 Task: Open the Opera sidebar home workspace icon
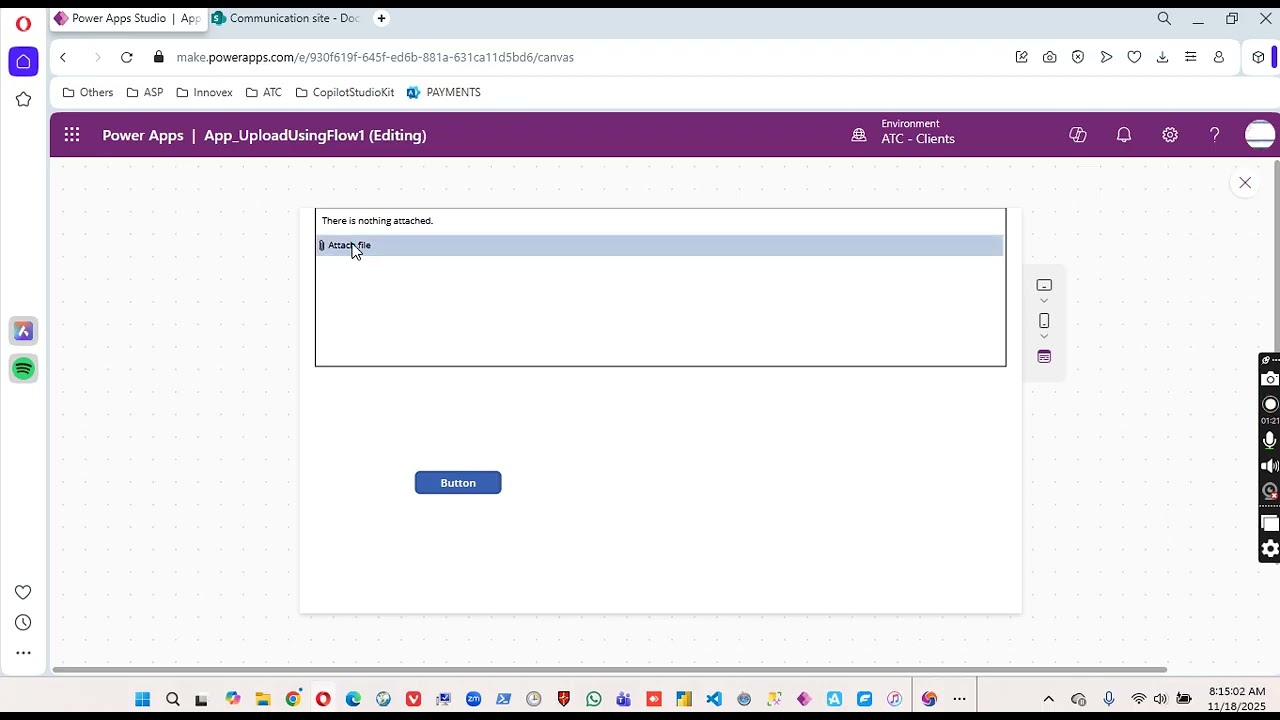pyautogui.click(x=23, y=61)
